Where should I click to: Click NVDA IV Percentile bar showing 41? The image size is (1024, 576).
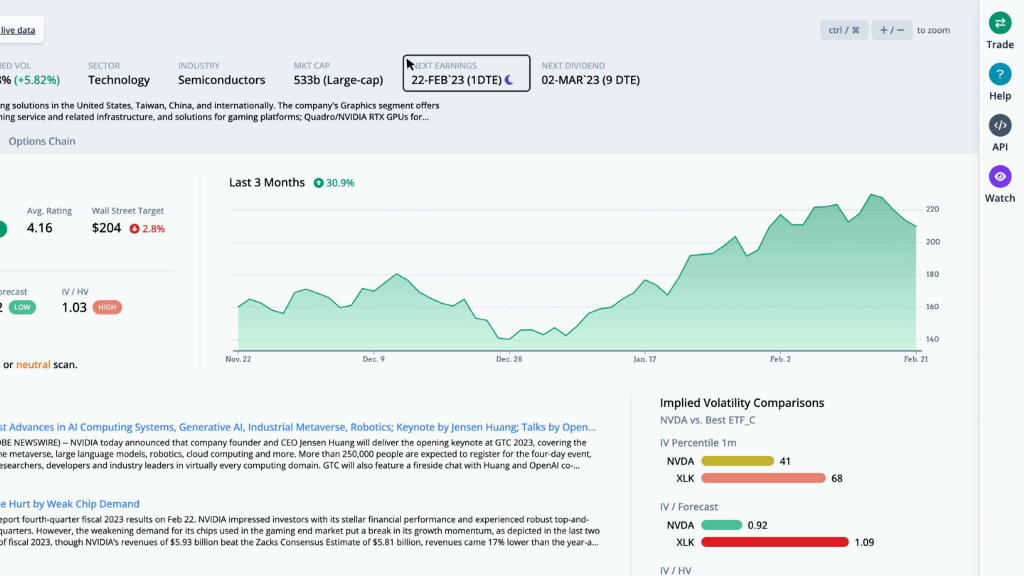click(x=737, y=461)
